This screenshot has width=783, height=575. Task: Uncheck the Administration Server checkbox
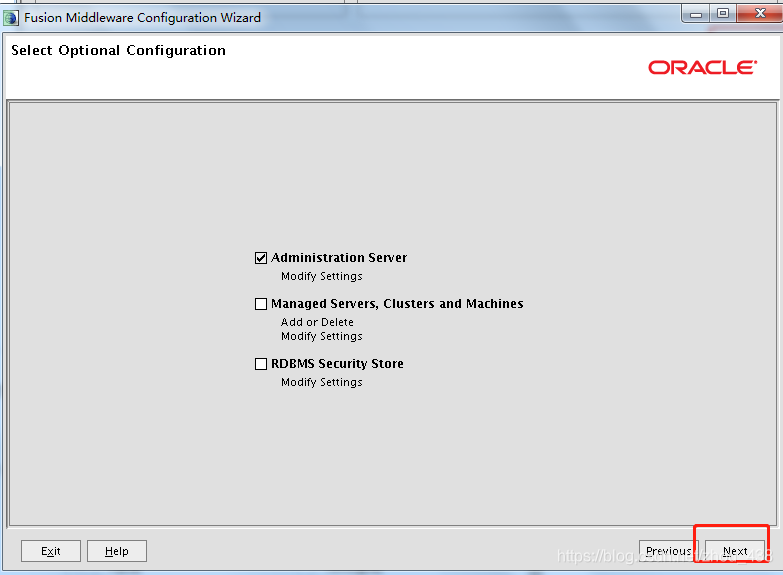[261, 258]
